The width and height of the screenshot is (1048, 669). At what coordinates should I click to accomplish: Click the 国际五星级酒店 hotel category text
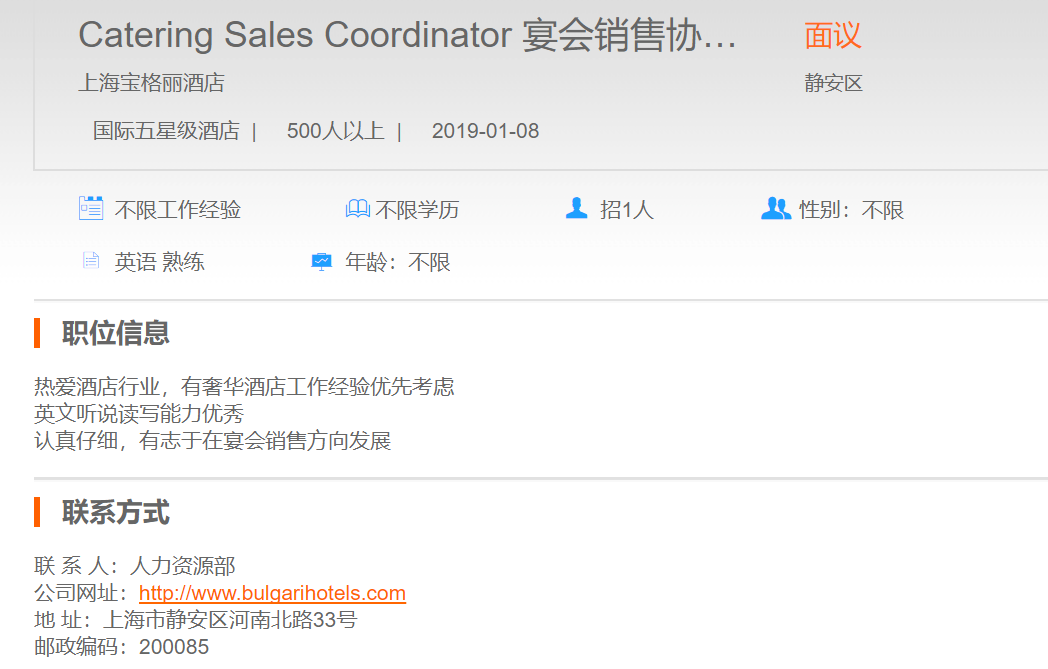pyautogui.click(x=166, y=131)
